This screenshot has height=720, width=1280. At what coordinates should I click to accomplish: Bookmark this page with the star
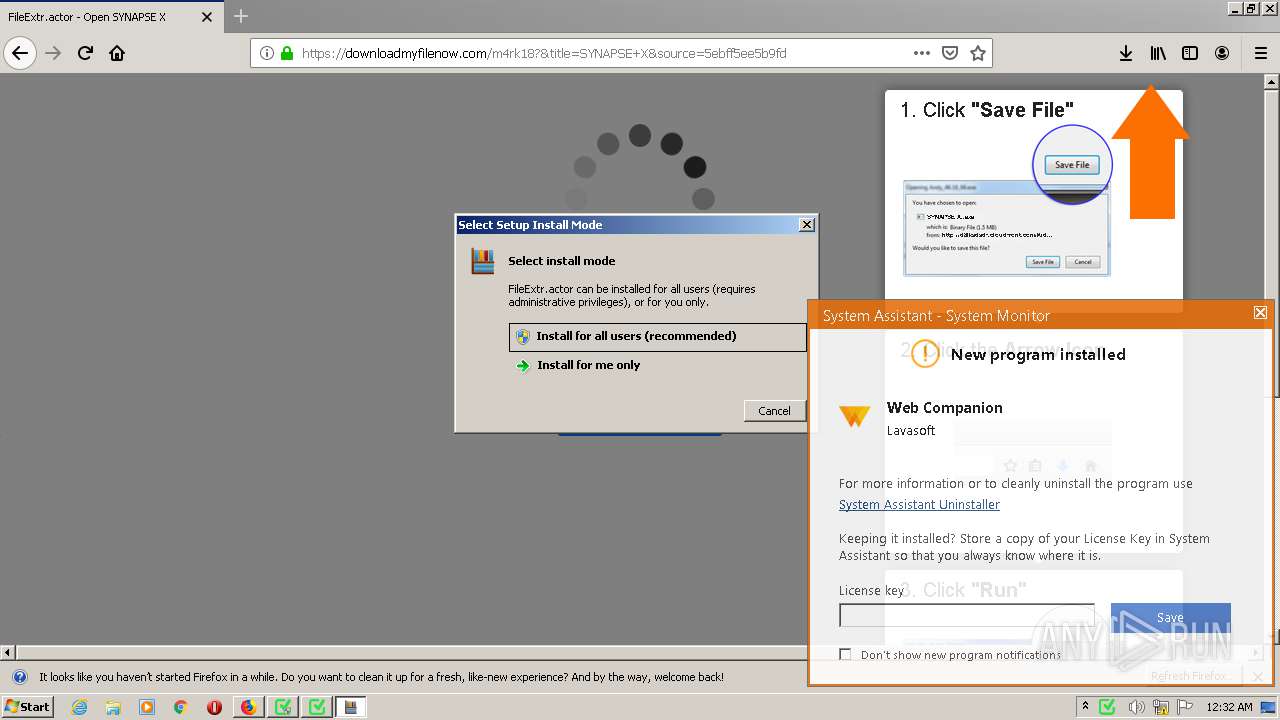pos(978,53)
